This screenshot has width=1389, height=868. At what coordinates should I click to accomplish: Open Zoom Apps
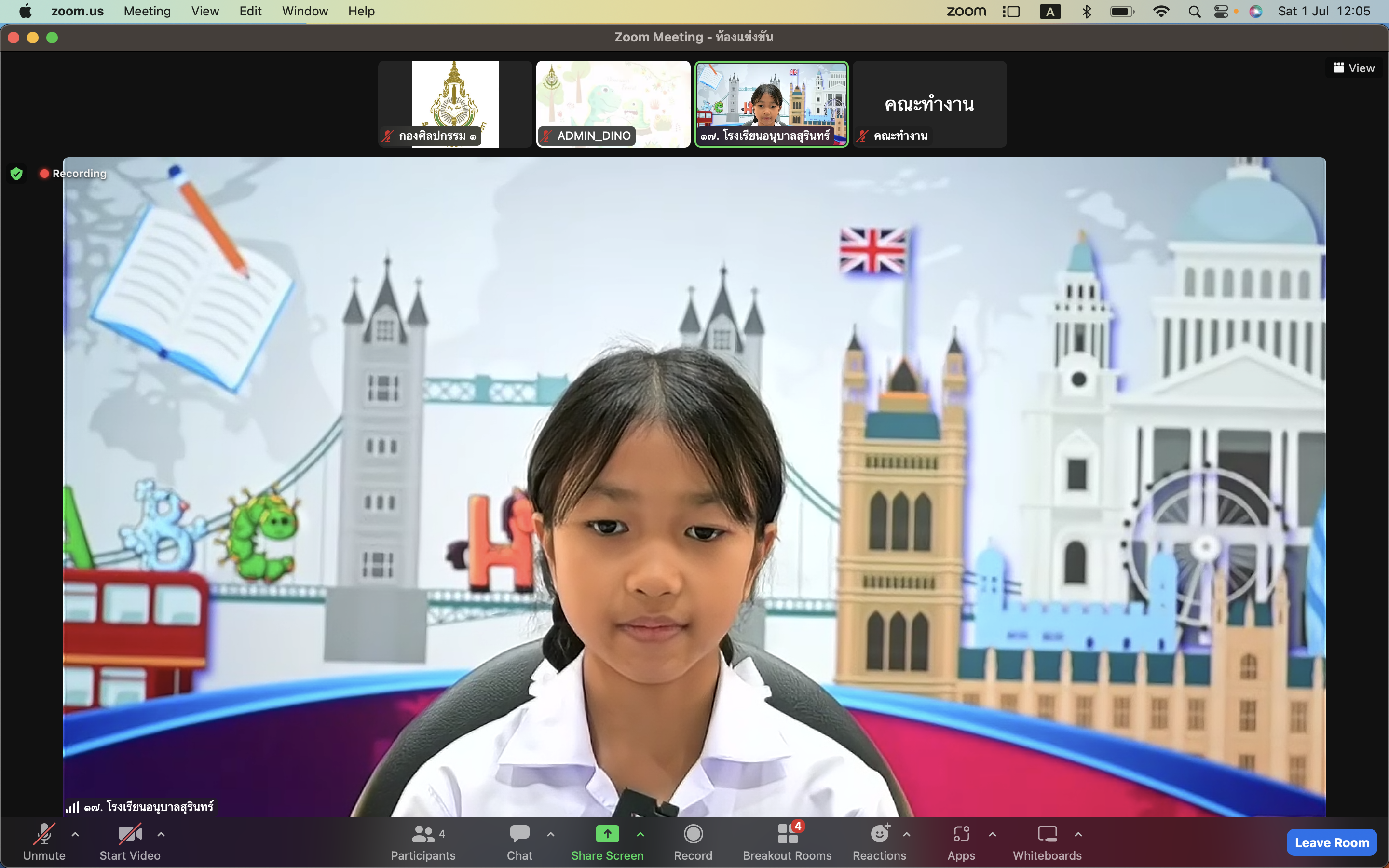coord(961,841)
